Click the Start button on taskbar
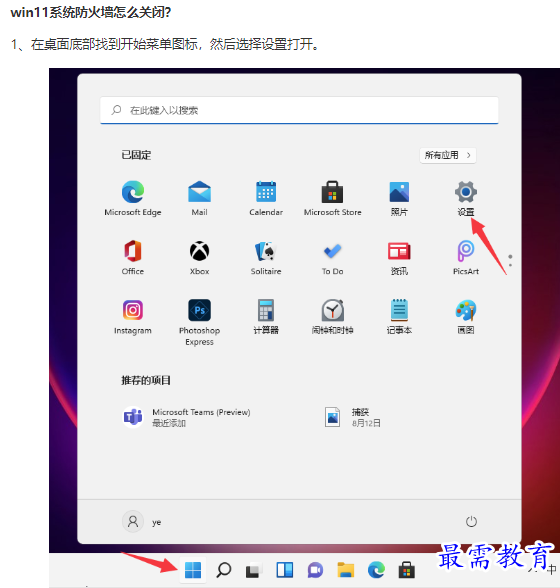Screen dimensions: 560x588 tap(193, 570)
